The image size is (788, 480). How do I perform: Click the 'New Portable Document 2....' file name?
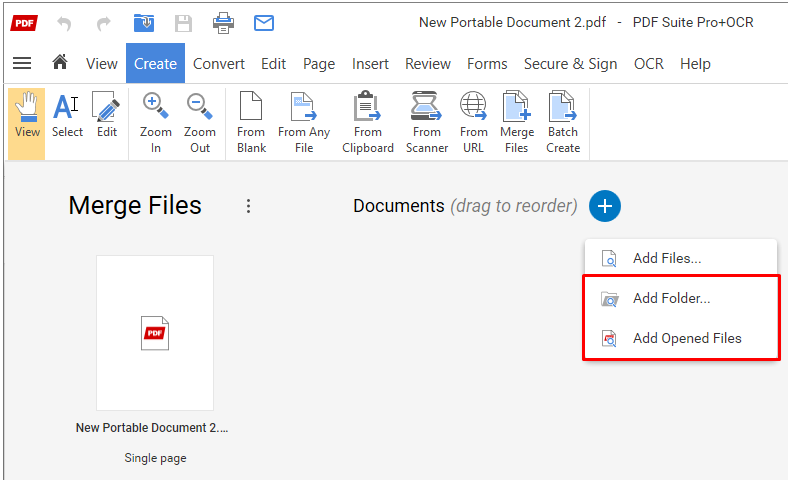tap(152, 428)
